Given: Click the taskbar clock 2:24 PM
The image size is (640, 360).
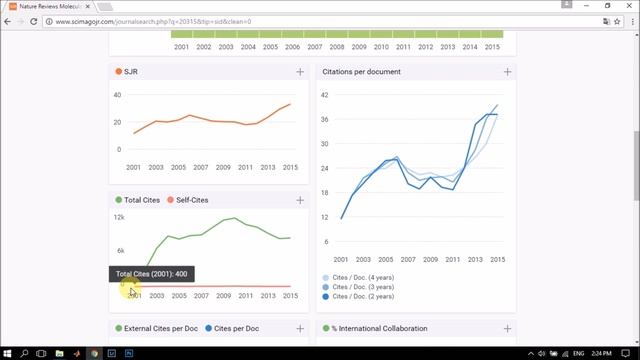Looking at the screenshot, I should [x=601, y=353].
